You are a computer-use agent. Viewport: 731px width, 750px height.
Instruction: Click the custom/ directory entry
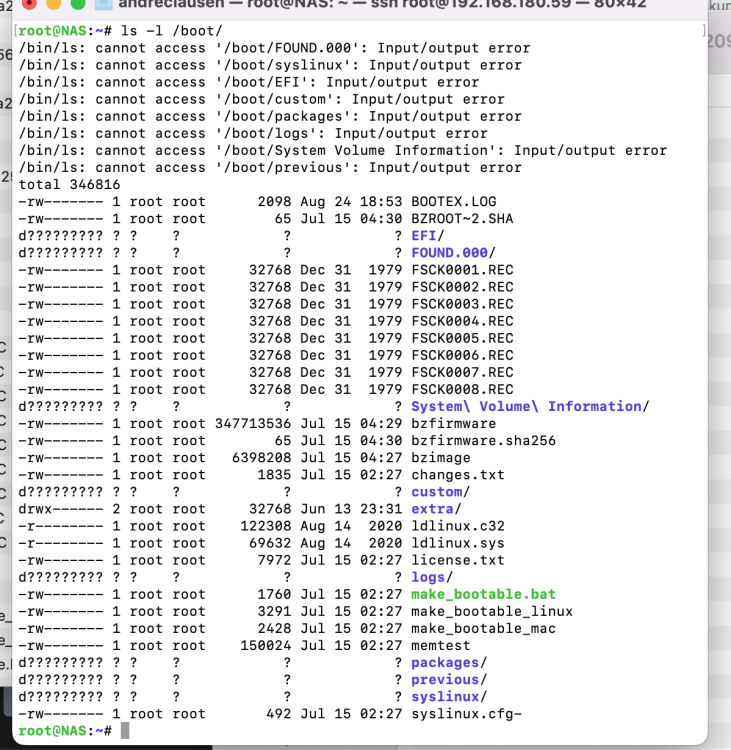(441, 492)
